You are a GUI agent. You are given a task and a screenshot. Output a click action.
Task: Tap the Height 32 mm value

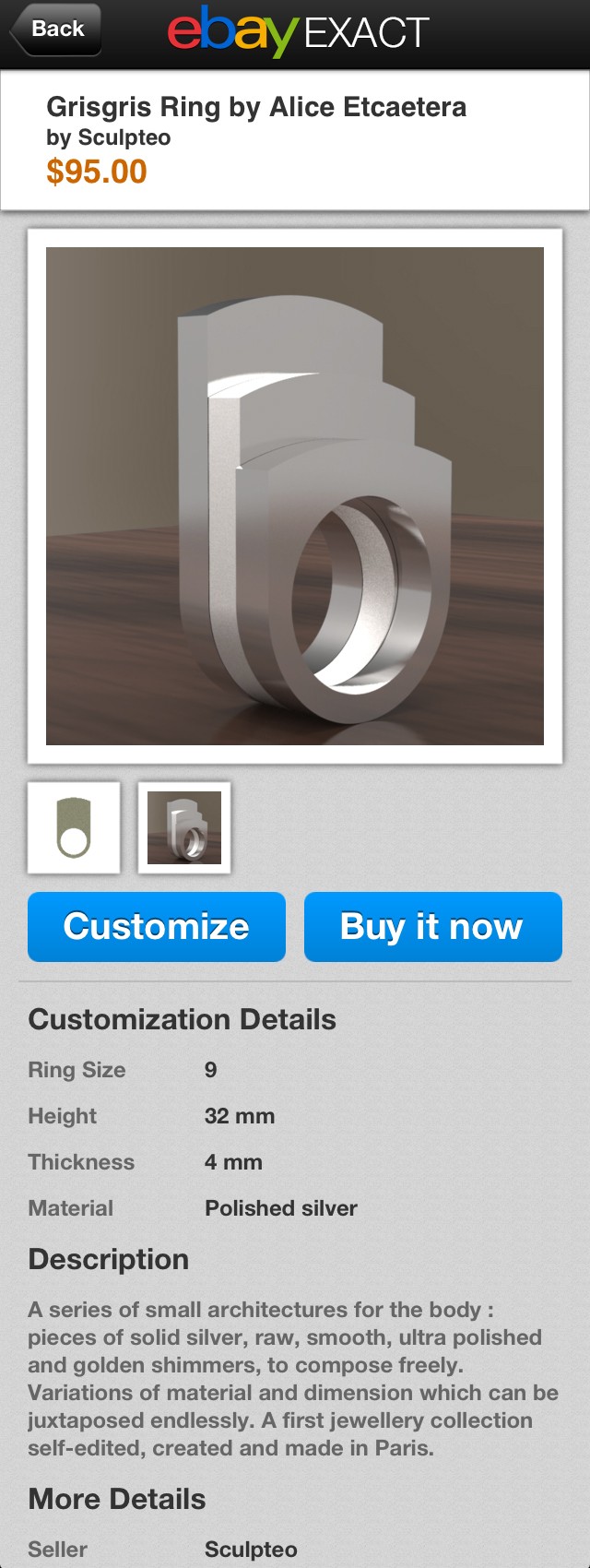pos(240,1116)
